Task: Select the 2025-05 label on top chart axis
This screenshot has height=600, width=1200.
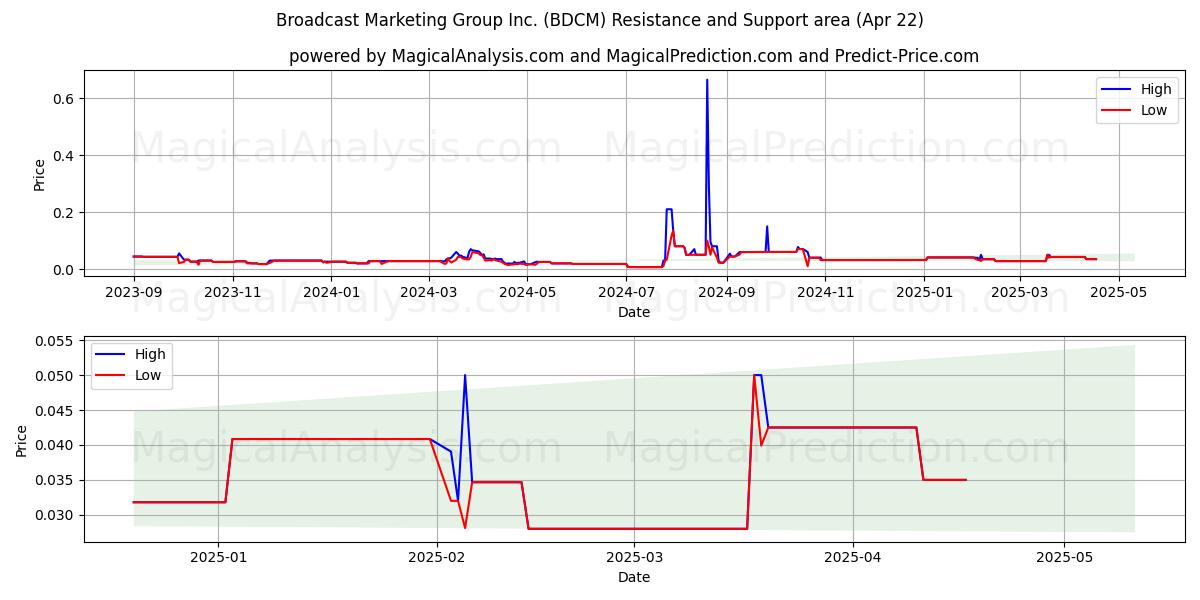Action: click(1118, 292)
